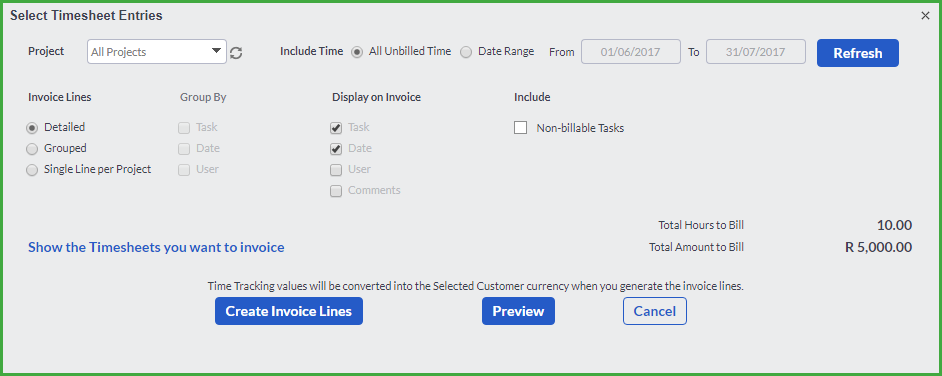
Task: Enable Comments display on invoice
Action: [336, 191]
